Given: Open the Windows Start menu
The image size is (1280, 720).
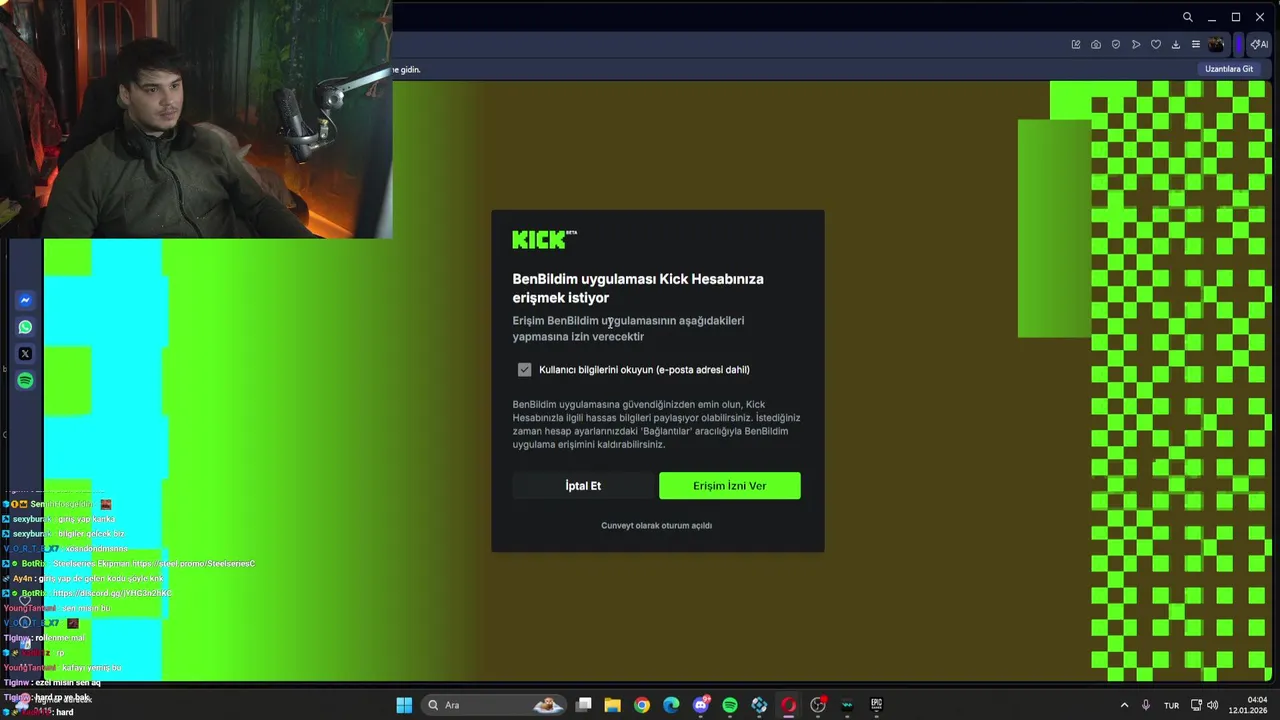Looking at the screenshot, I should pyautogui.click(x=404, y=705).
